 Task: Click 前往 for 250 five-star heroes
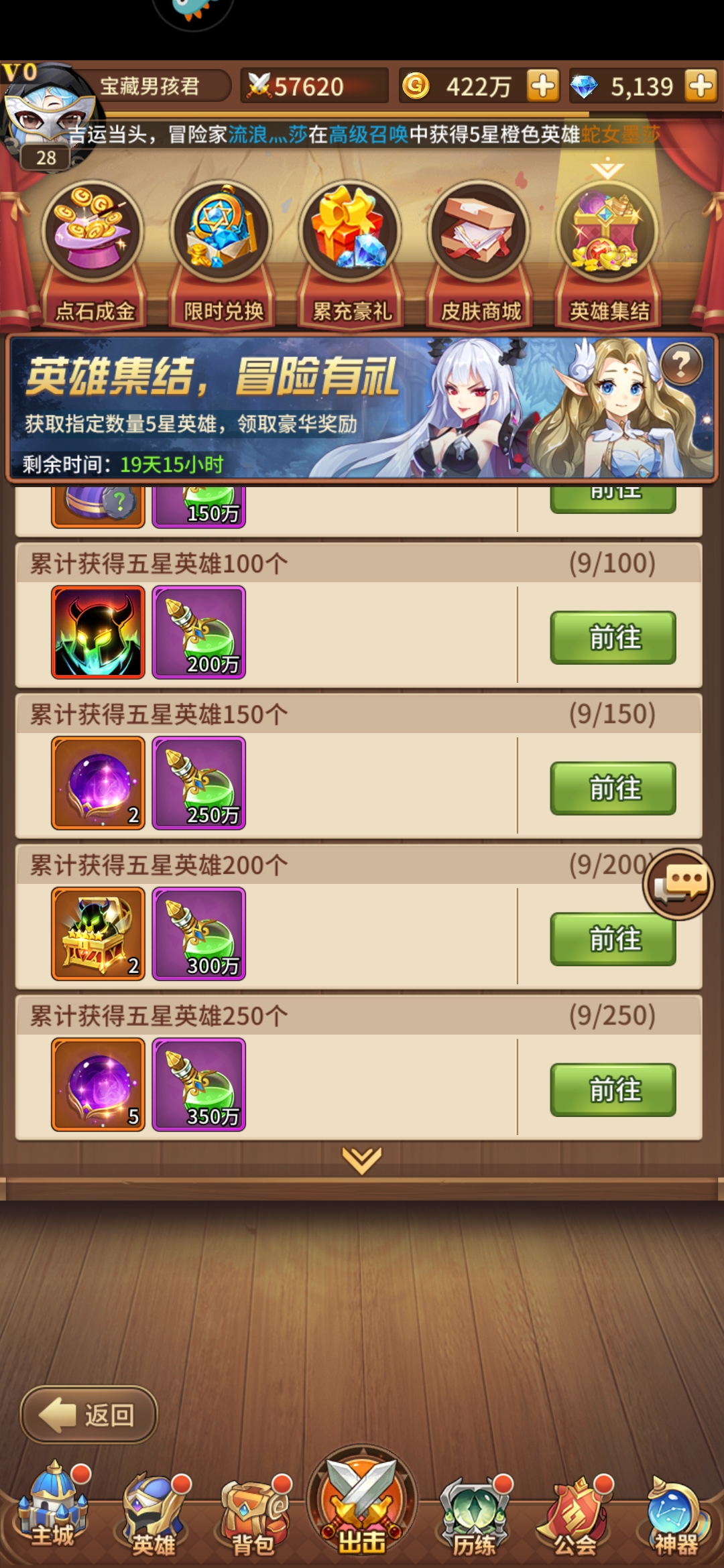(613, 1090)
